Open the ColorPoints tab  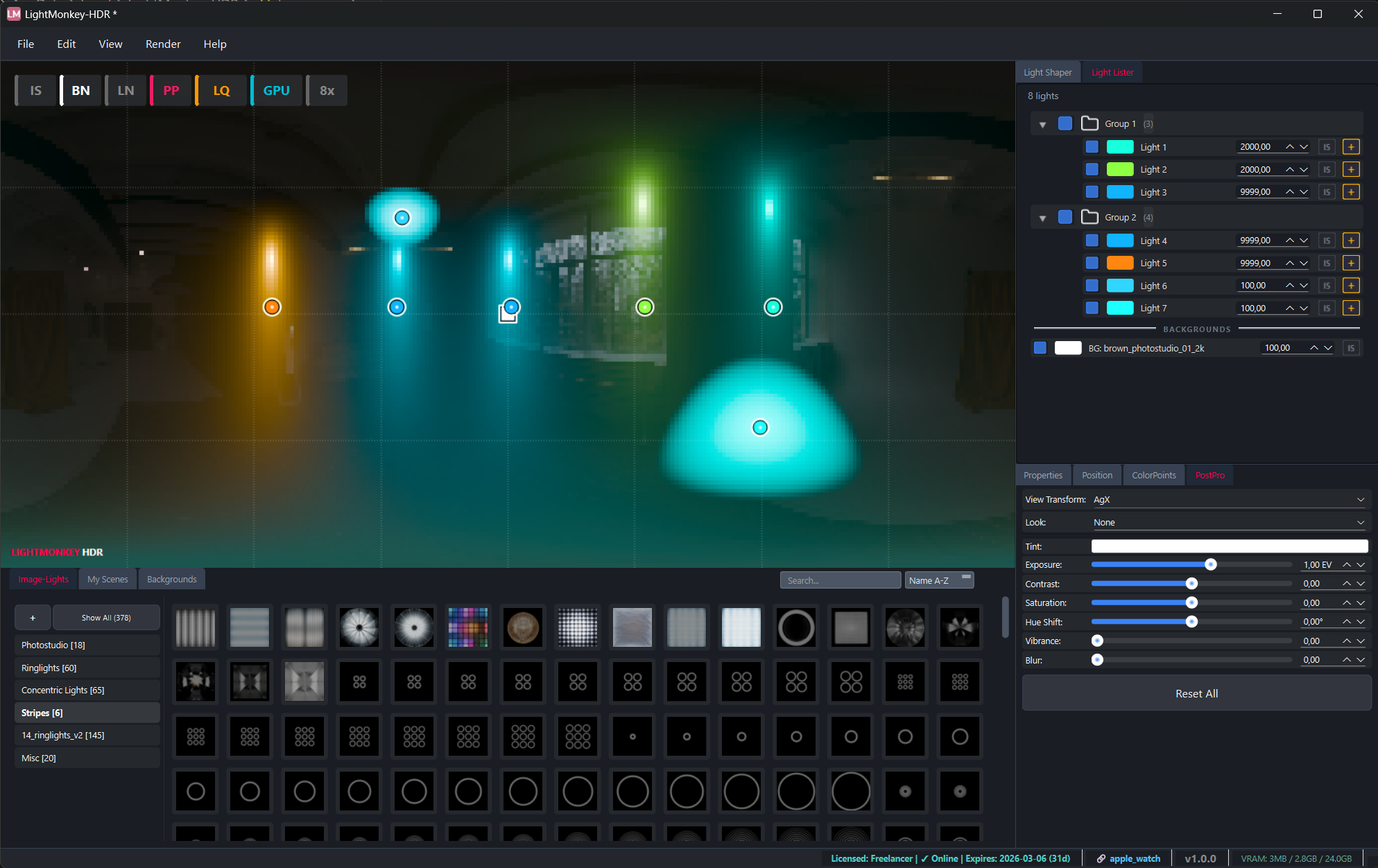click(x=1153, y=475)
